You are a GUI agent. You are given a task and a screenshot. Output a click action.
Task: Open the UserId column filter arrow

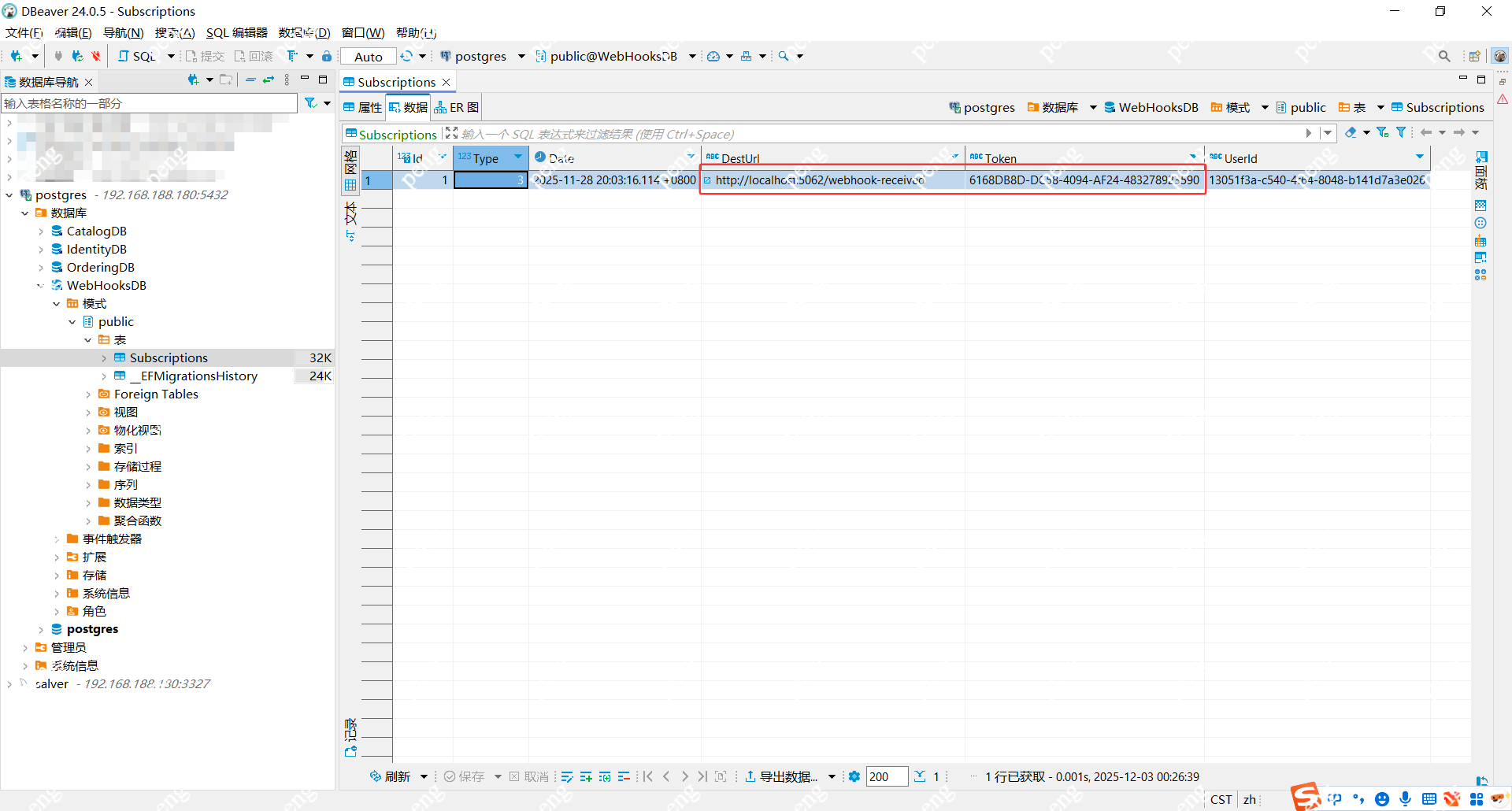[1420, 157]
